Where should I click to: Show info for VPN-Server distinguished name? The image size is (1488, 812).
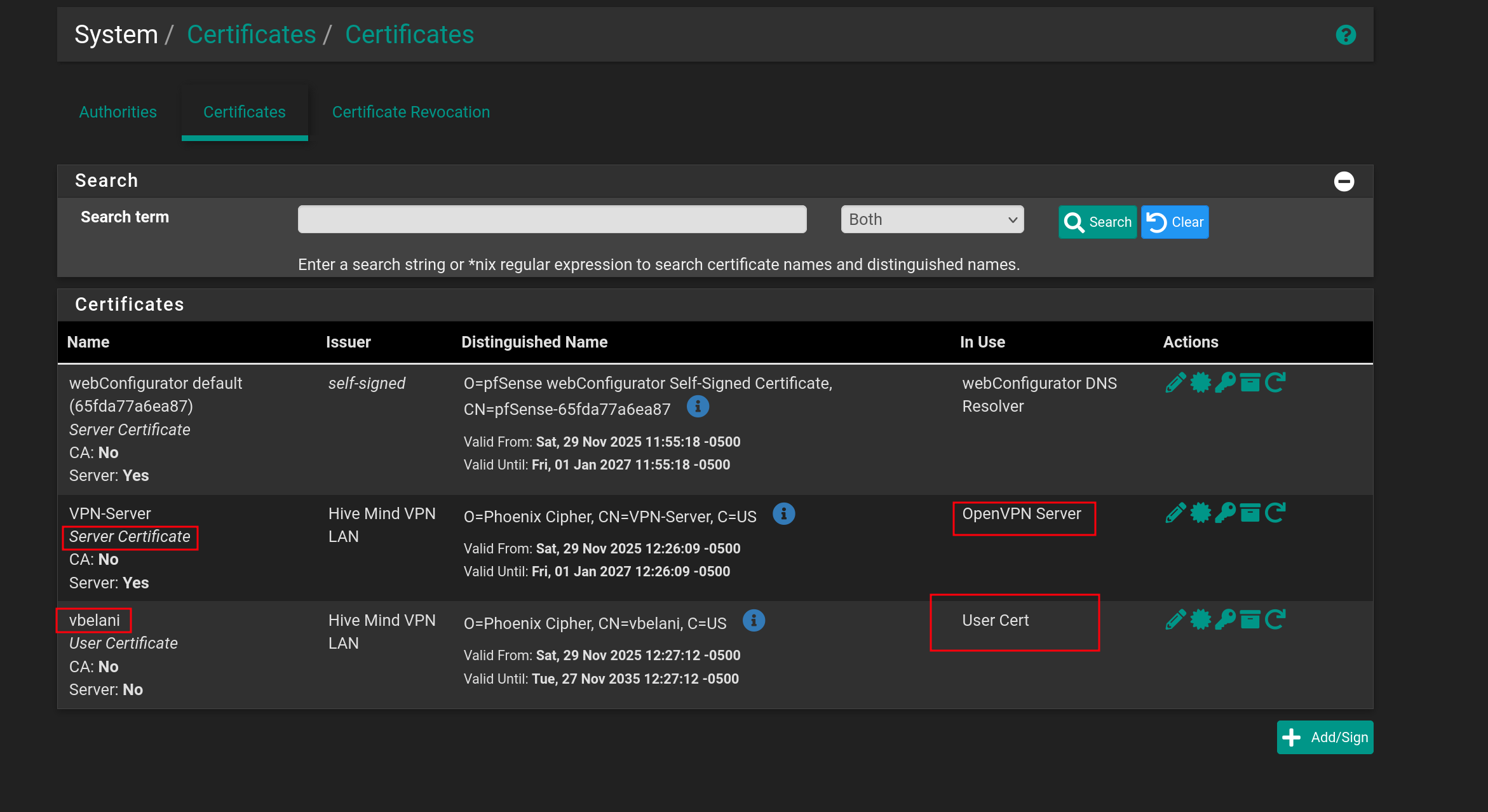click(x=784, y=514)
